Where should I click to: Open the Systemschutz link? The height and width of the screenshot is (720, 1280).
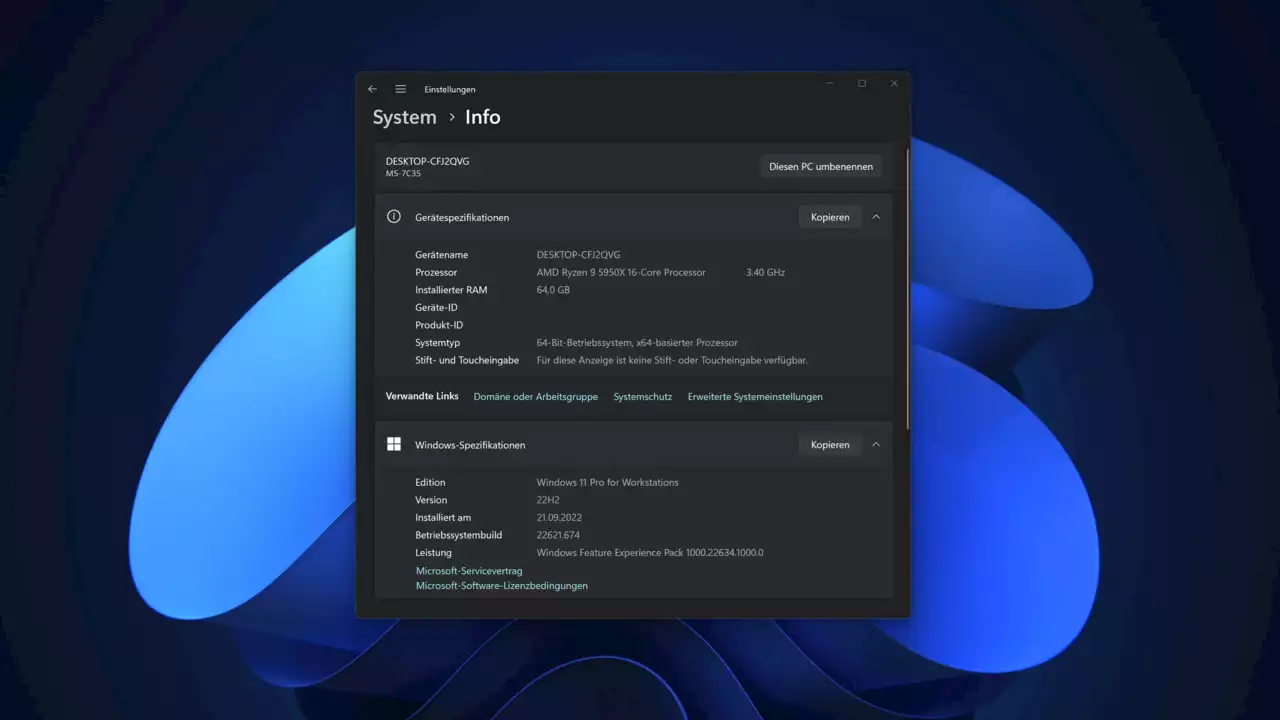point(643,397)
